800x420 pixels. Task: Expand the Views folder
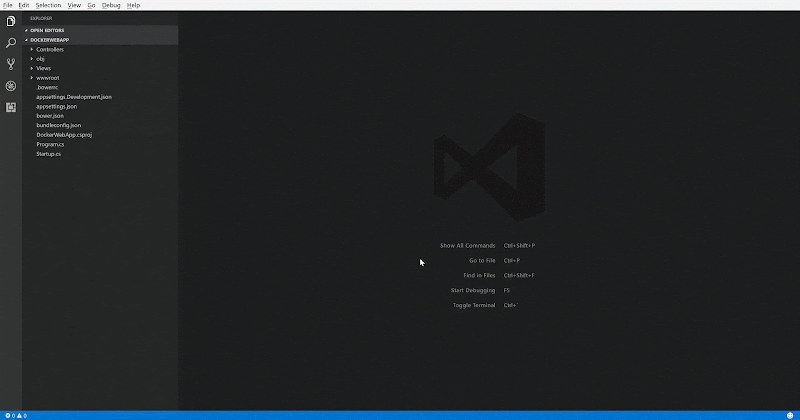tap(100, 68)
